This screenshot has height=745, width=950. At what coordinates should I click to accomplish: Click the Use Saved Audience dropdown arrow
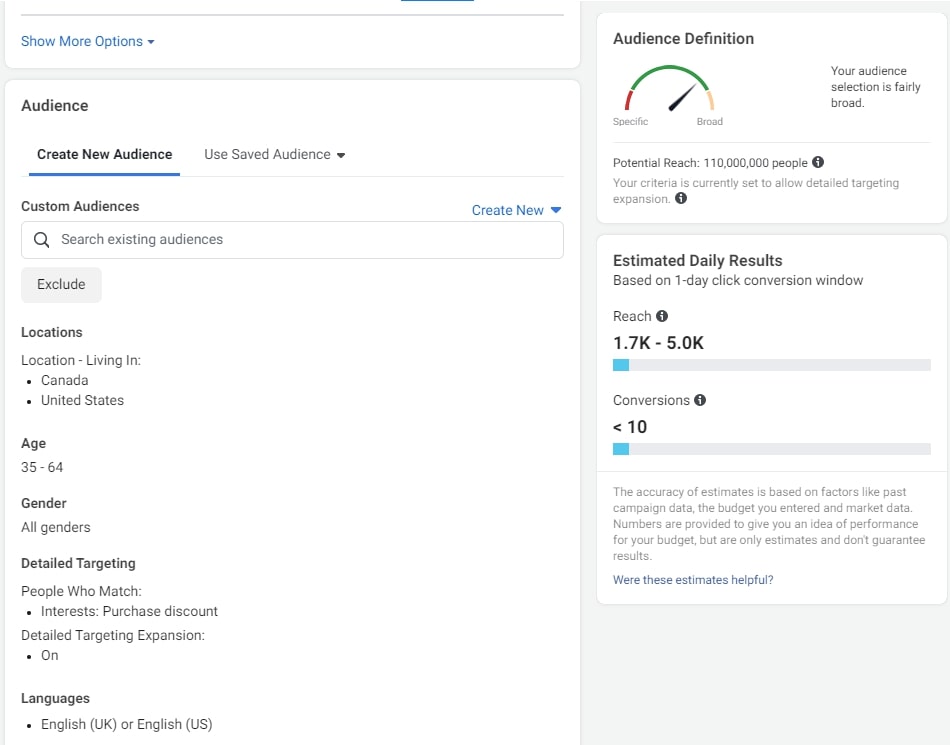[x=341, y=155]
